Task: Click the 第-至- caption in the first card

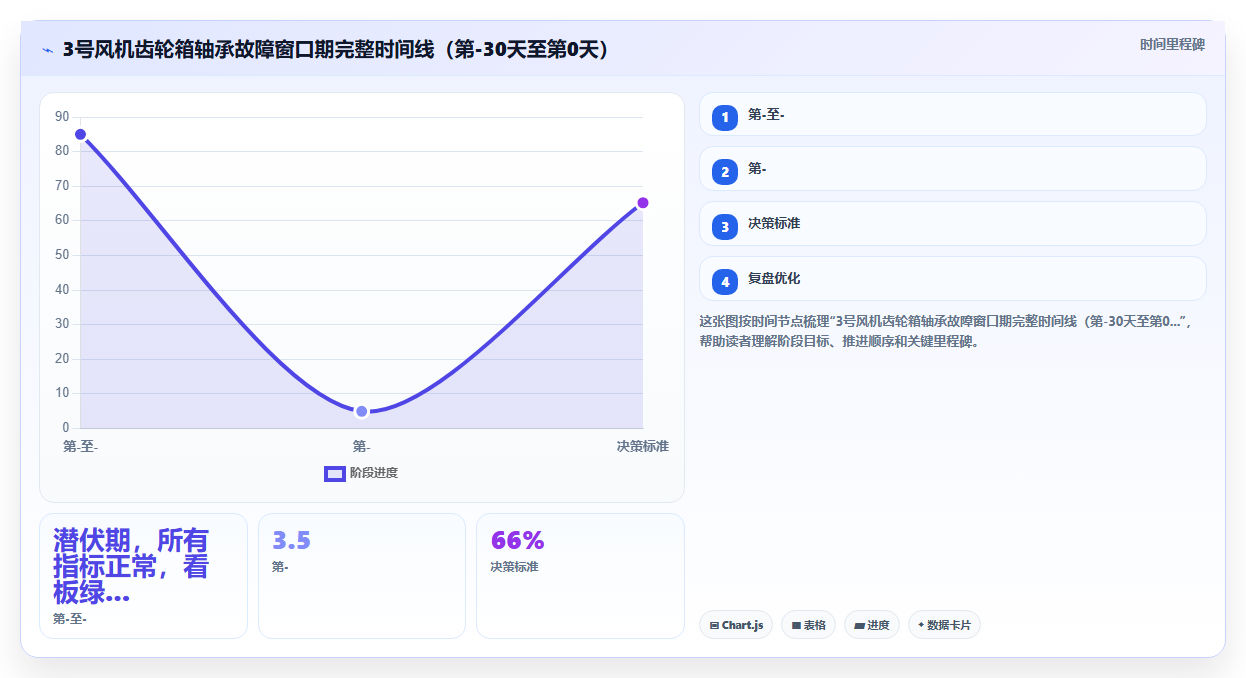Action: pyautogui.click(x=70, y=619)
